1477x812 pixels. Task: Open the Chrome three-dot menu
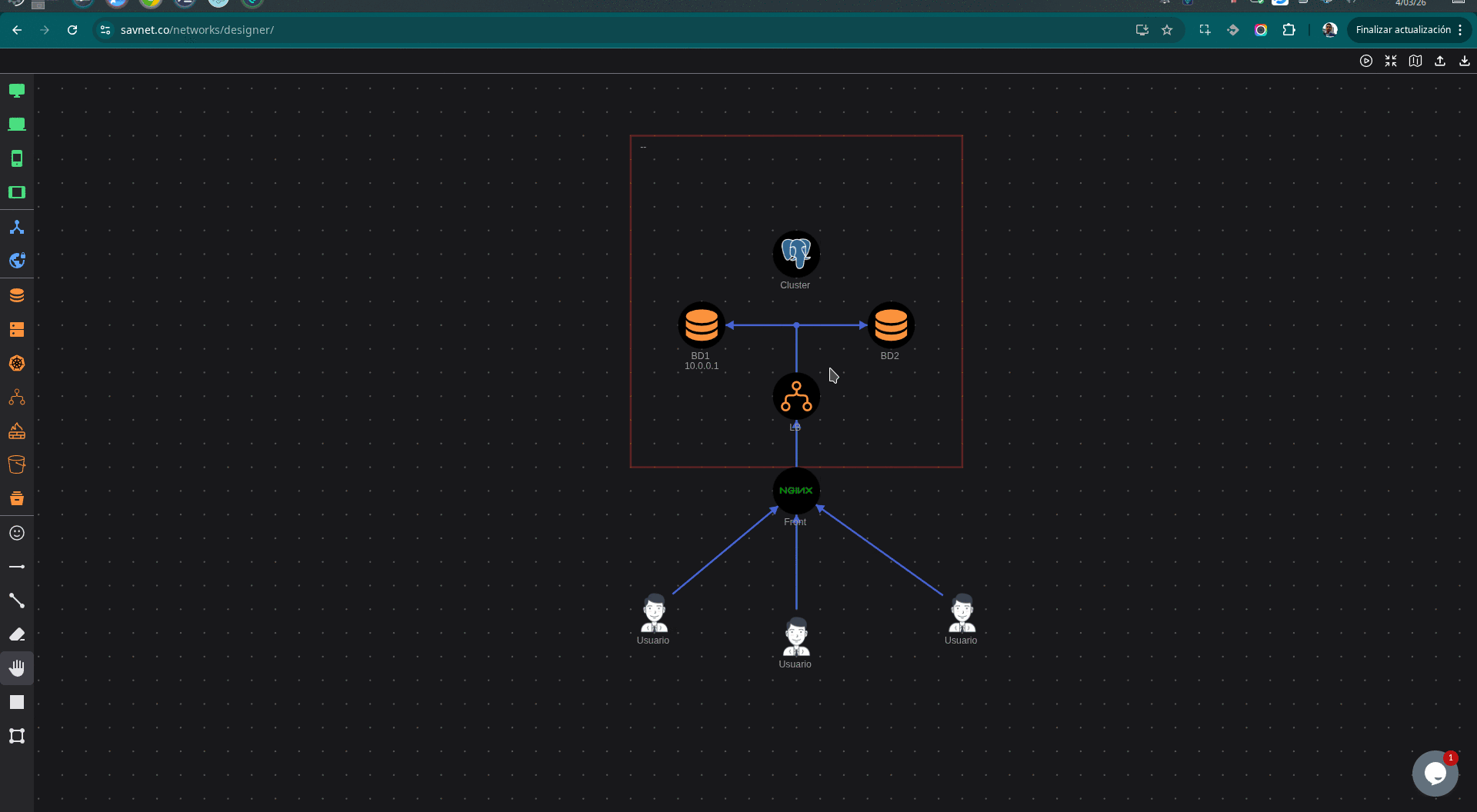point(1461,30)
